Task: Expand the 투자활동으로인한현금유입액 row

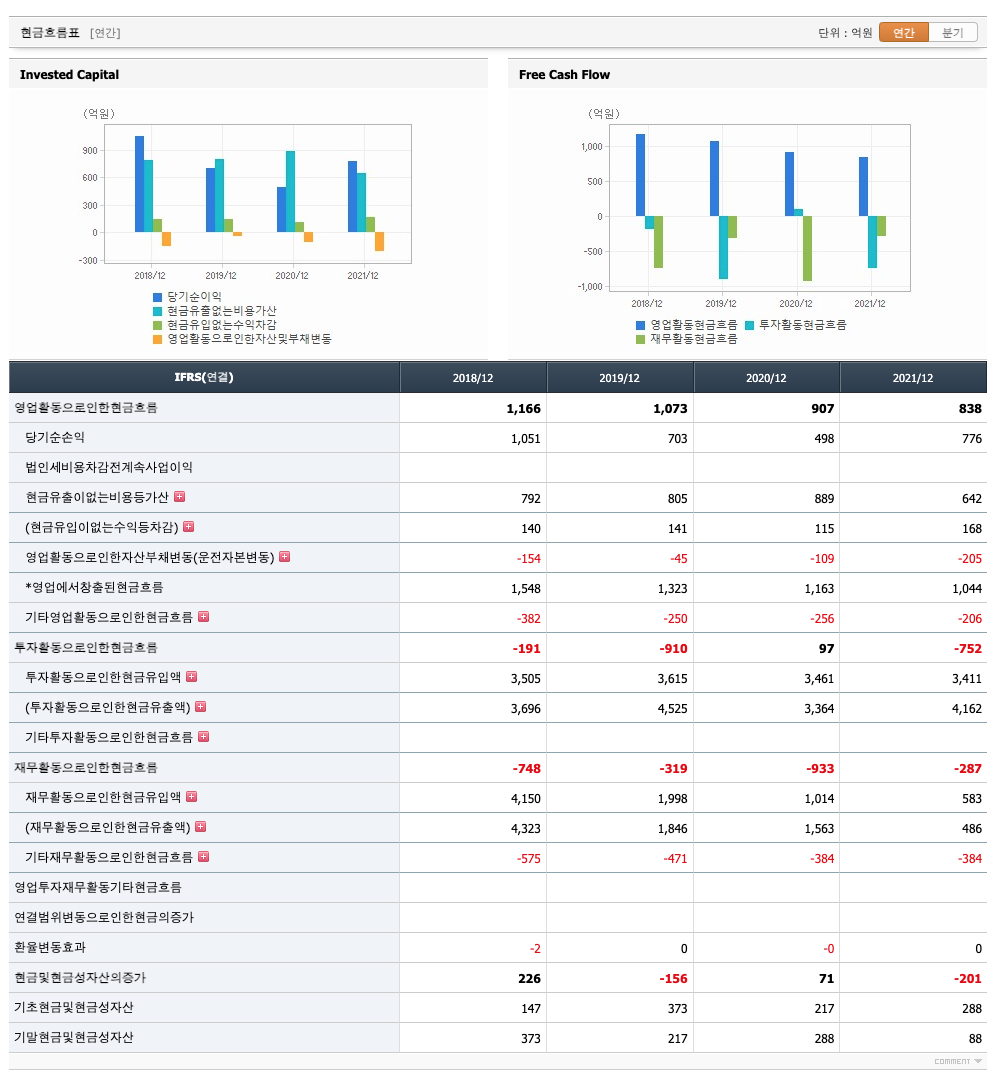Action: (192, 676)
